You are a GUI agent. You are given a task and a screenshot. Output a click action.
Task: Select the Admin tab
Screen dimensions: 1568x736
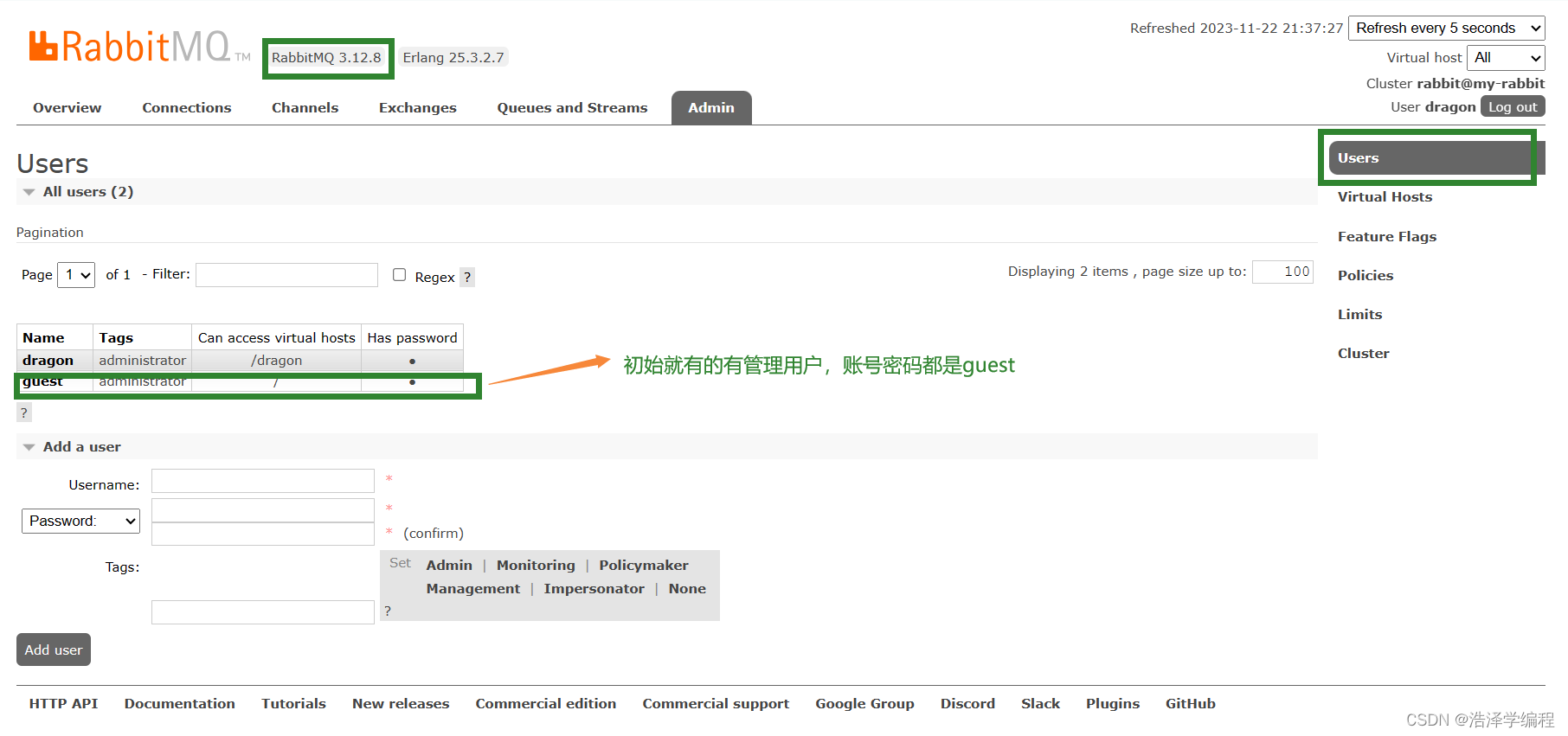711,108
